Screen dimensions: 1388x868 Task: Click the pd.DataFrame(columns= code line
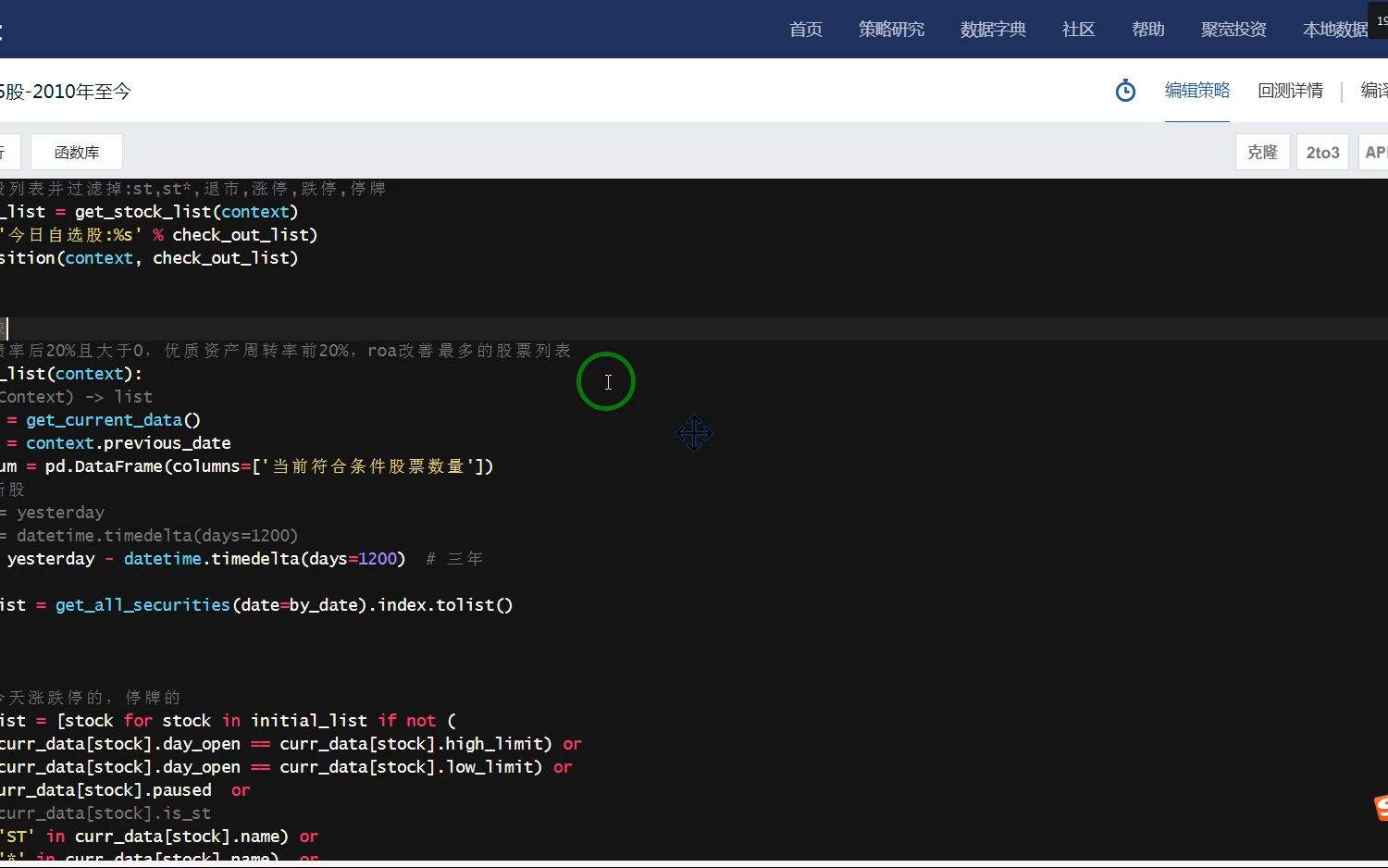coord(247,466)
